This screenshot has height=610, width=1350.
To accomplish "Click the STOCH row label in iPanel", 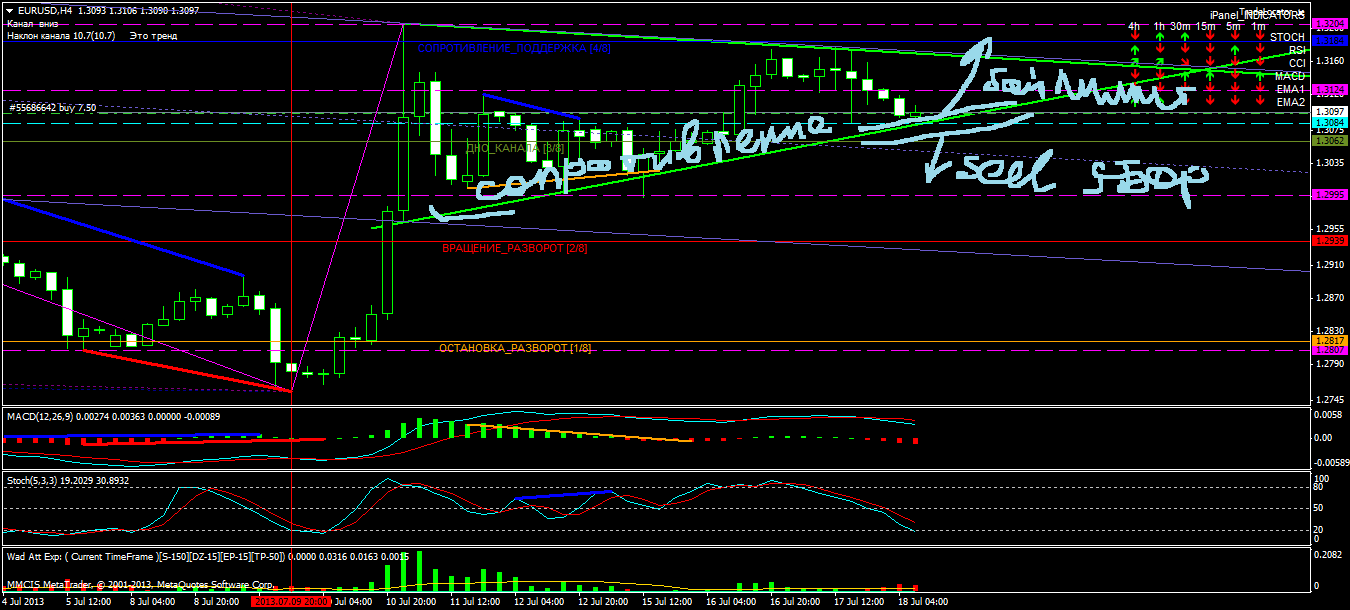I will (x=1287, y=37).
